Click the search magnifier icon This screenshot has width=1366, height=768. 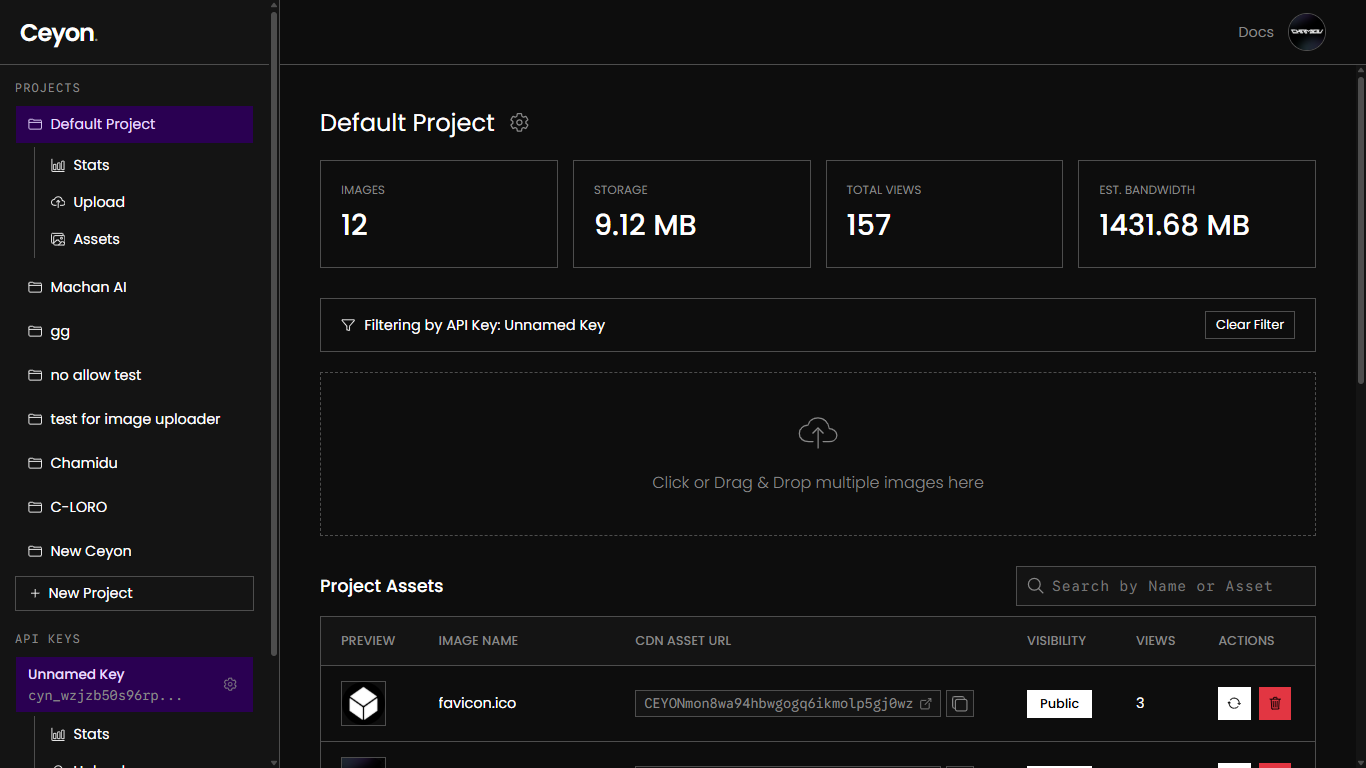[x=1036, y=586]
